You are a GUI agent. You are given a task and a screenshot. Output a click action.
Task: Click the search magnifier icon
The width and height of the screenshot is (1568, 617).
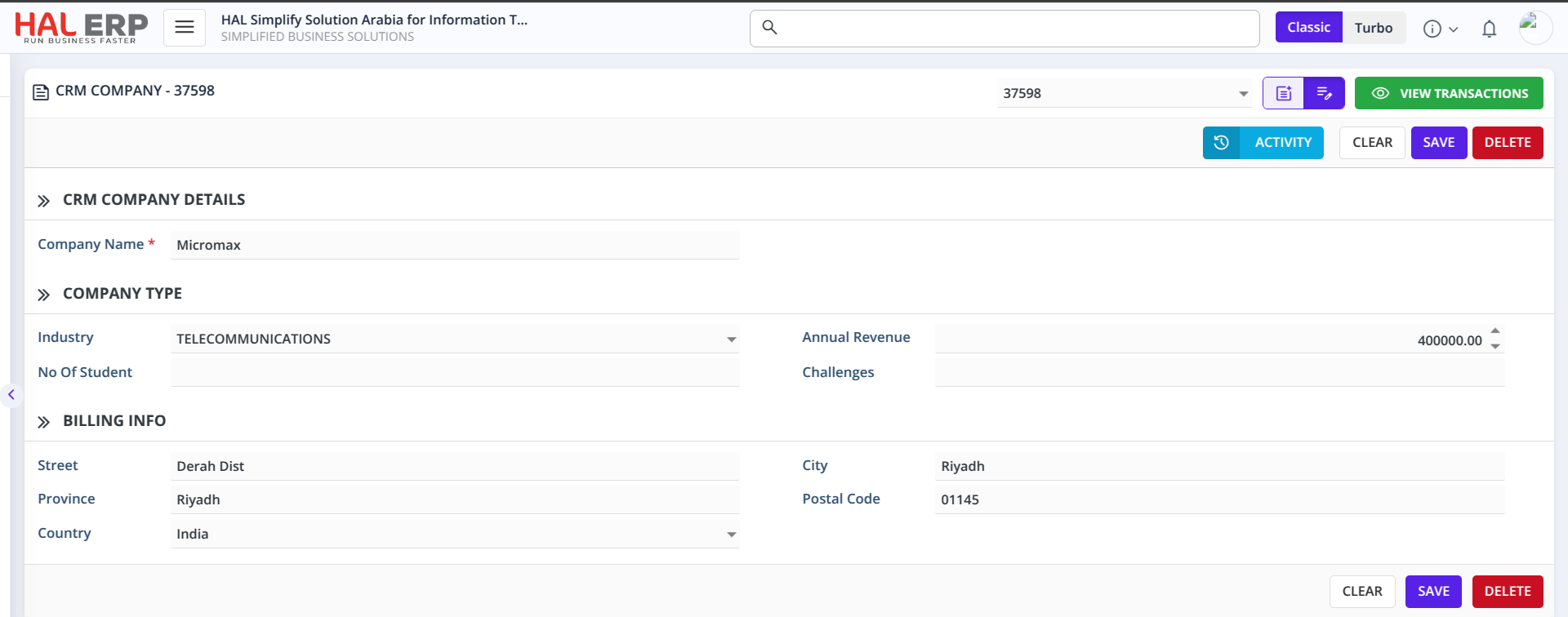click(x=769, y=28)
